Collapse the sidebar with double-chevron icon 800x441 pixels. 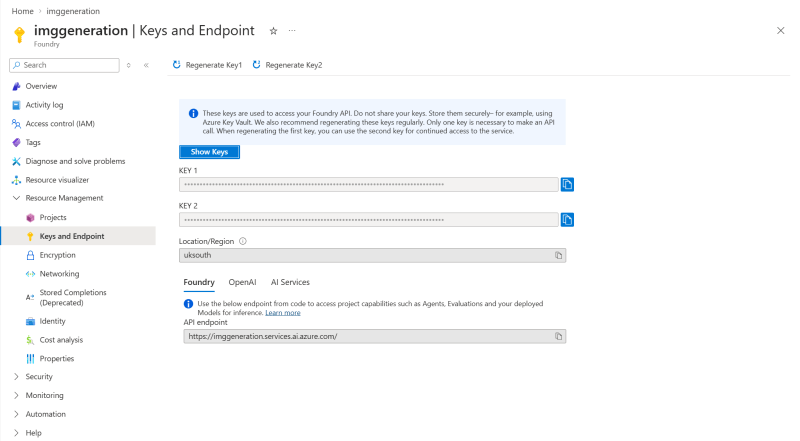pos(146,65)
